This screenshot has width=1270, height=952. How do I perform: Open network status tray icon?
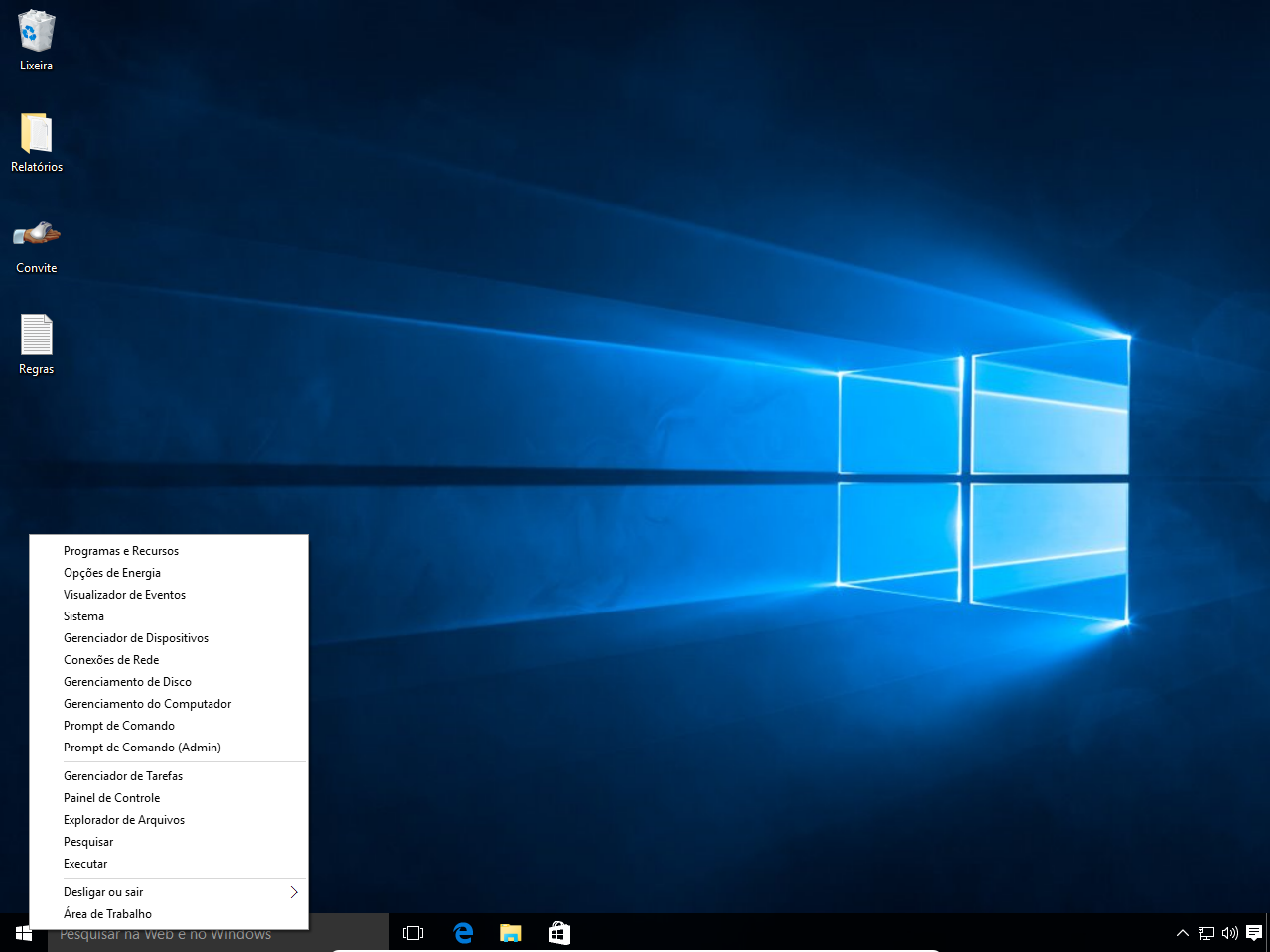(x=1206, y=933)
